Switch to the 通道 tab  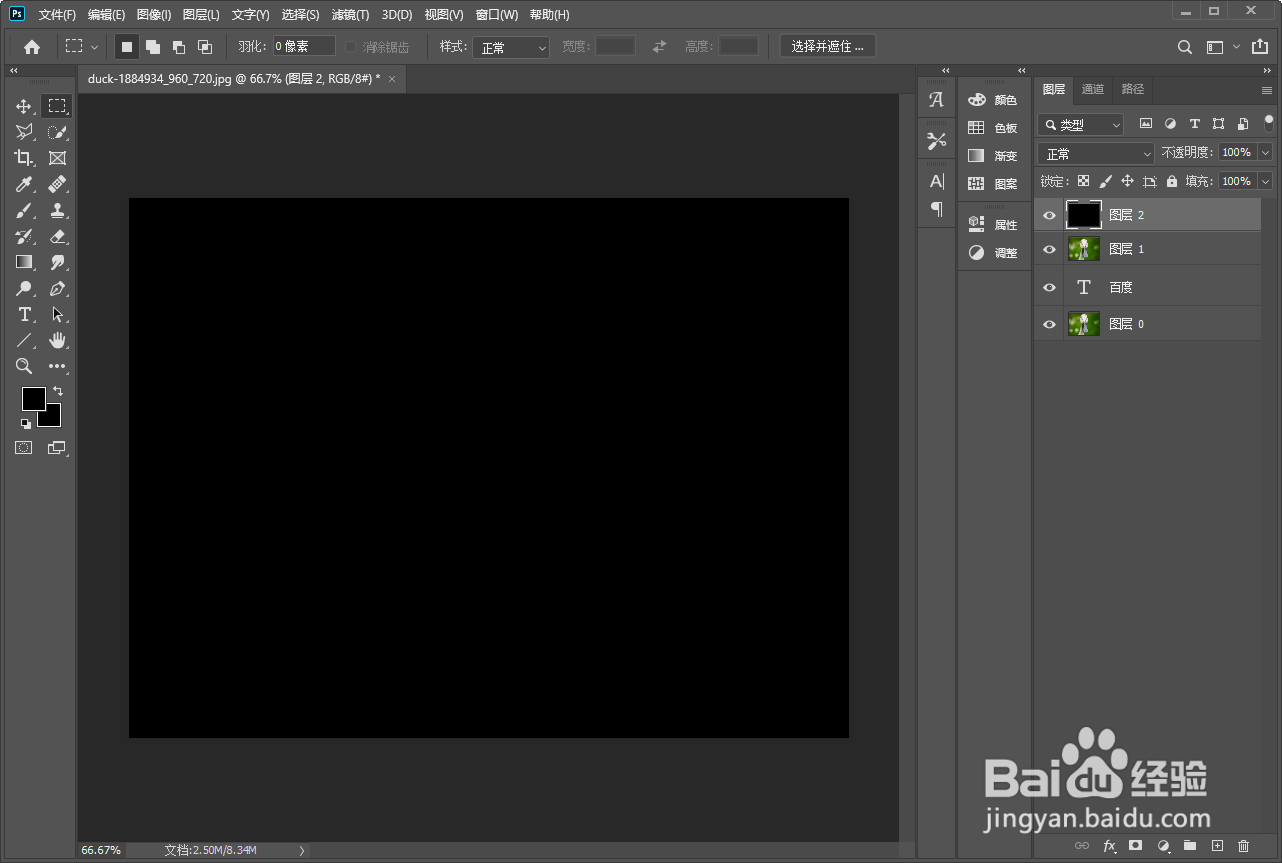coord(1093,89)
